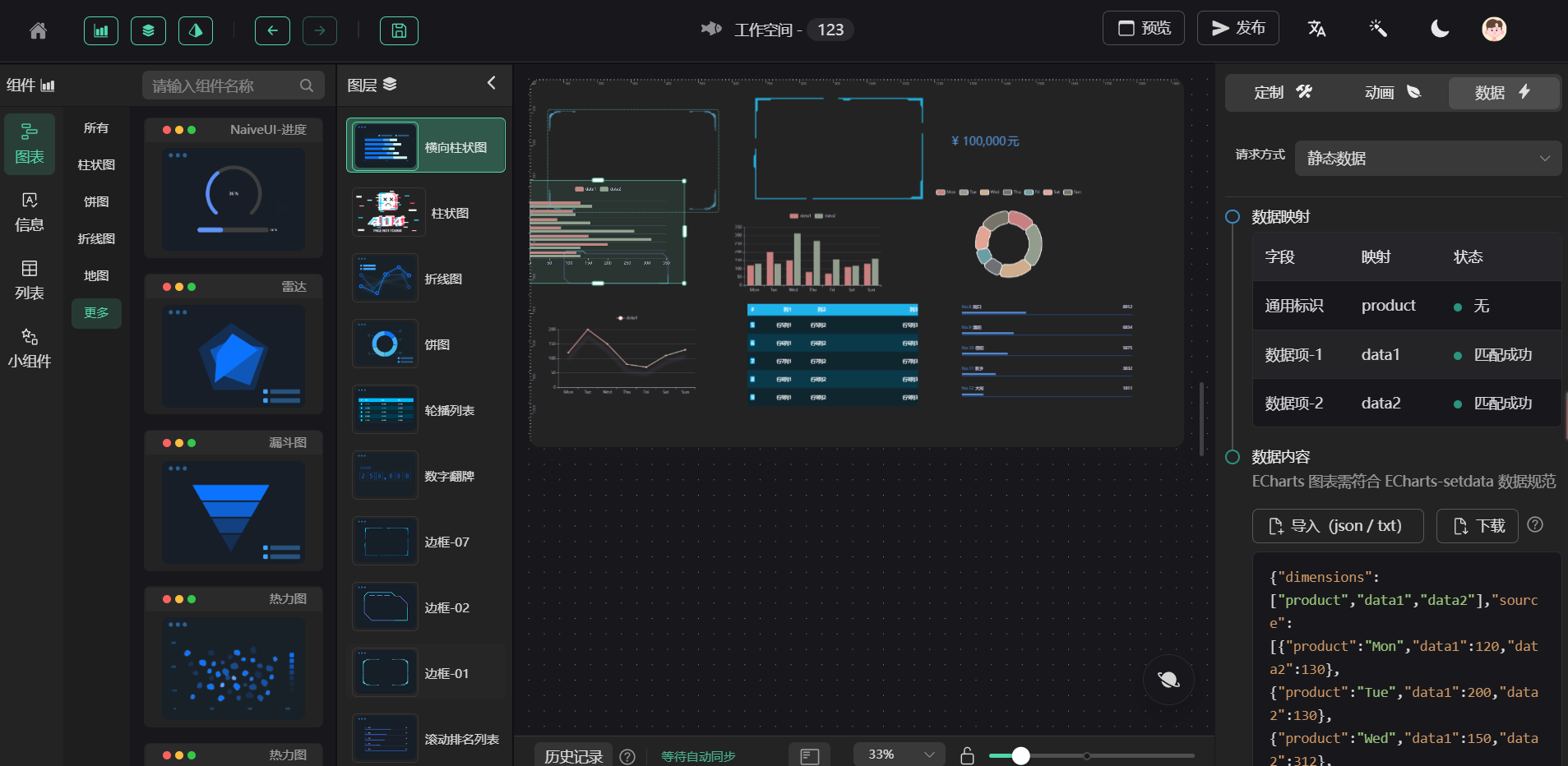Open the 静态数据 request method dropdown
The width and height of the screenshot is (1568, 766).
pos(1427,158)
